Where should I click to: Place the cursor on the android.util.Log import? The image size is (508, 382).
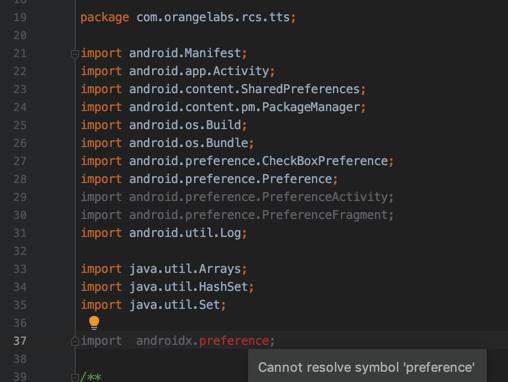click(164, 233)
